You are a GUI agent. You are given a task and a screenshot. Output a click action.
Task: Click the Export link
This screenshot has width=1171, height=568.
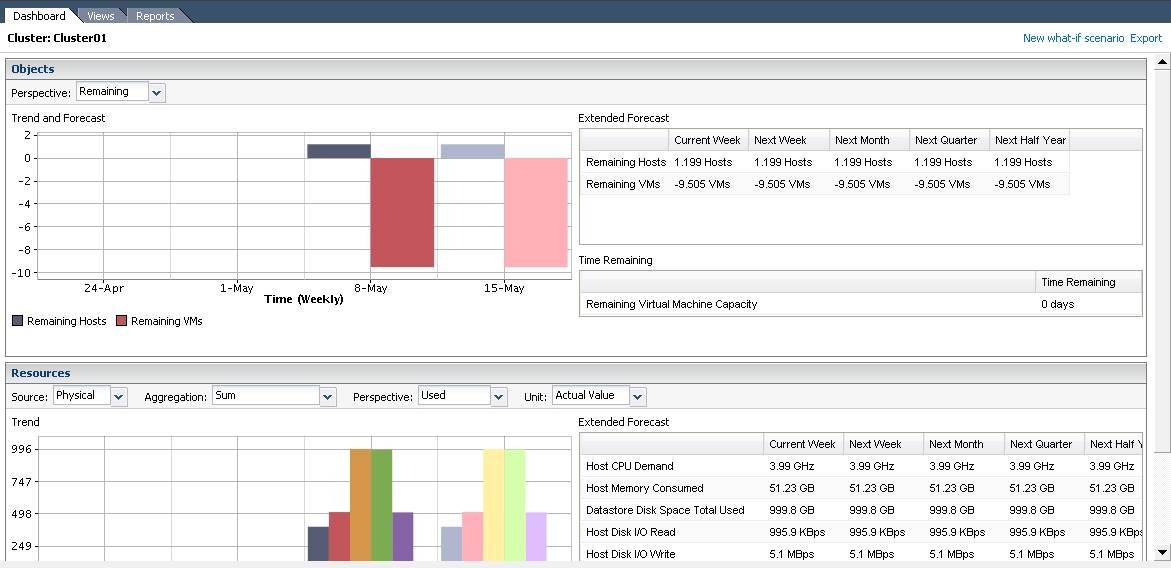point(1146,38)
